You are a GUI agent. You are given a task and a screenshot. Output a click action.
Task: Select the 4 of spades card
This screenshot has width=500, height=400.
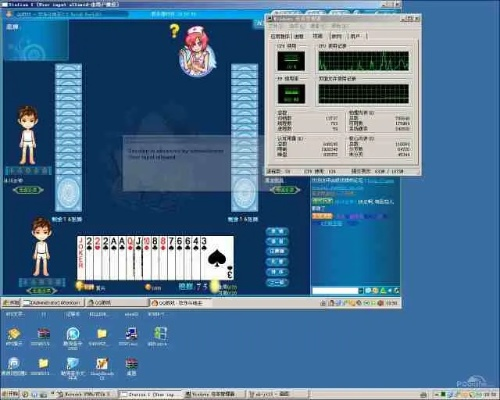pyautogui.click(x=196, y=258)
